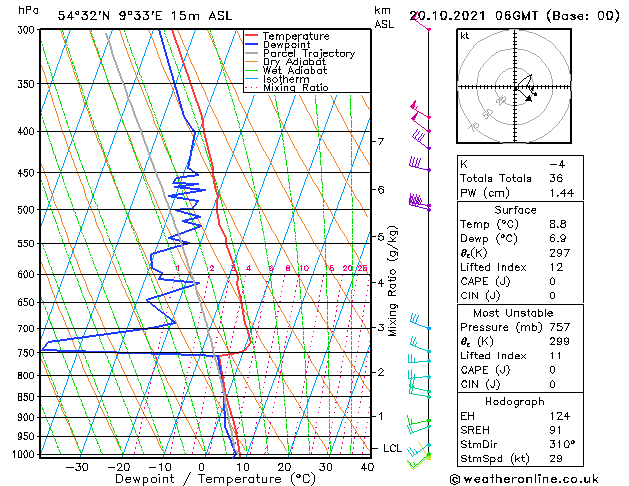Click the Most Unstable Lifted Index 11
629x486 pixels.
[556, 356]
